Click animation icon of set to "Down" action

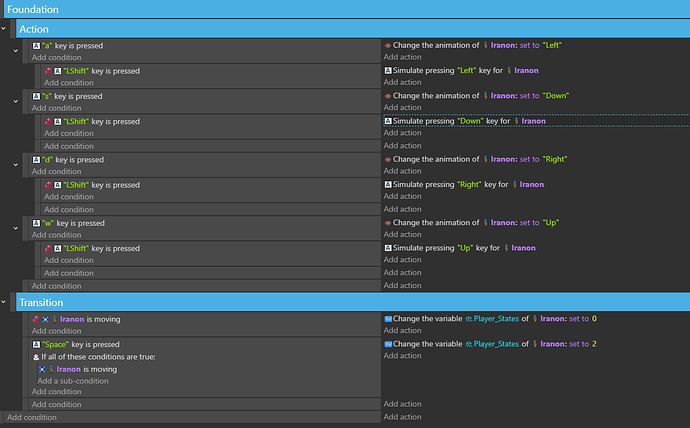[388, 96]
